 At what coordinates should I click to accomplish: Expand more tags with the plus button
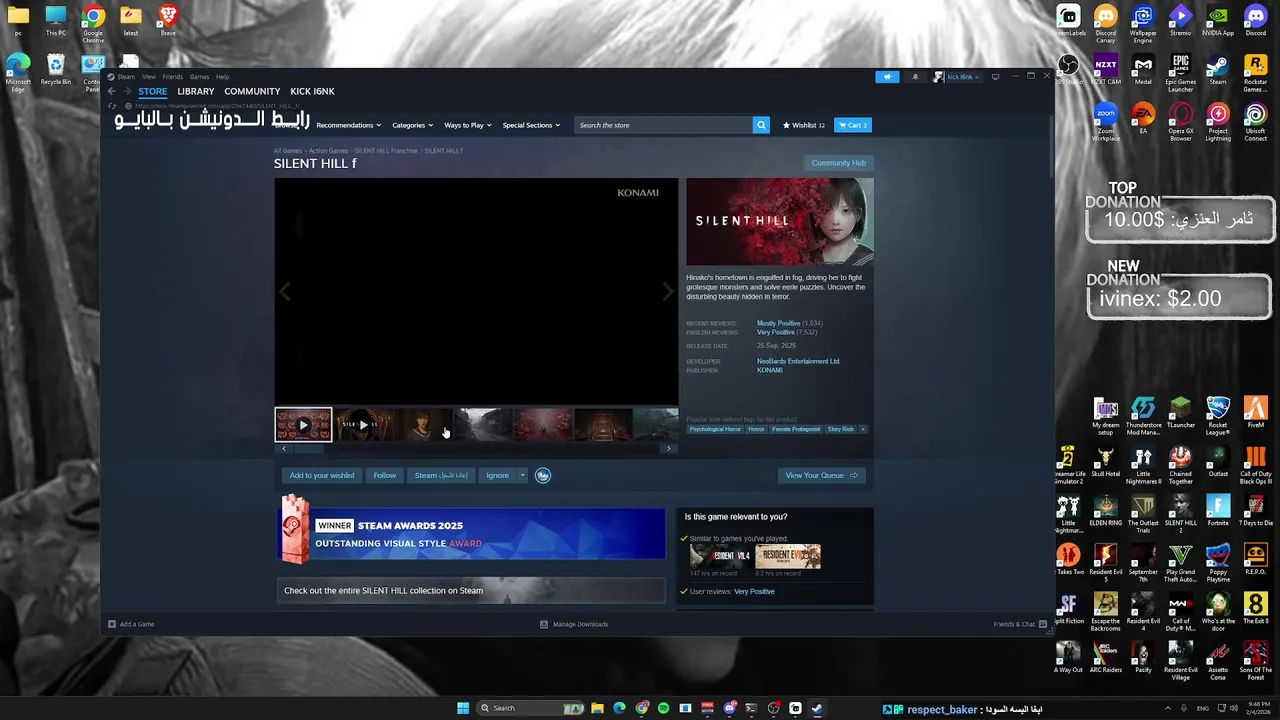(x=863, y=429)
